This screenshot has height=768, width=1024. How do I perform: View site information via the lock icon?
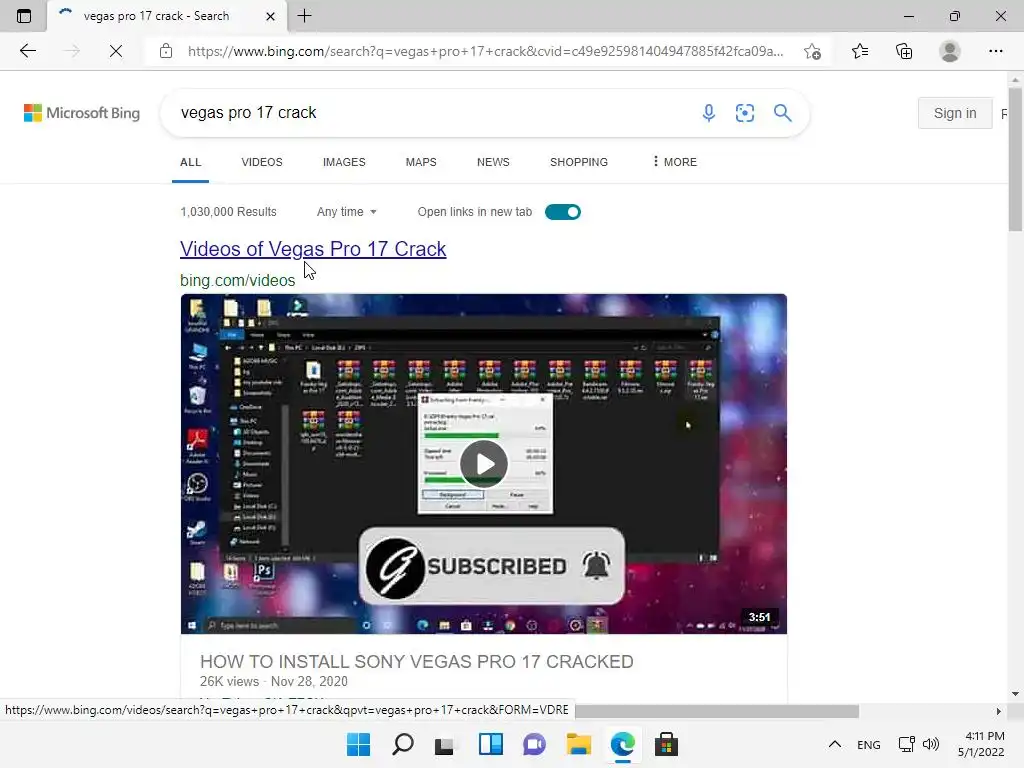166,51
